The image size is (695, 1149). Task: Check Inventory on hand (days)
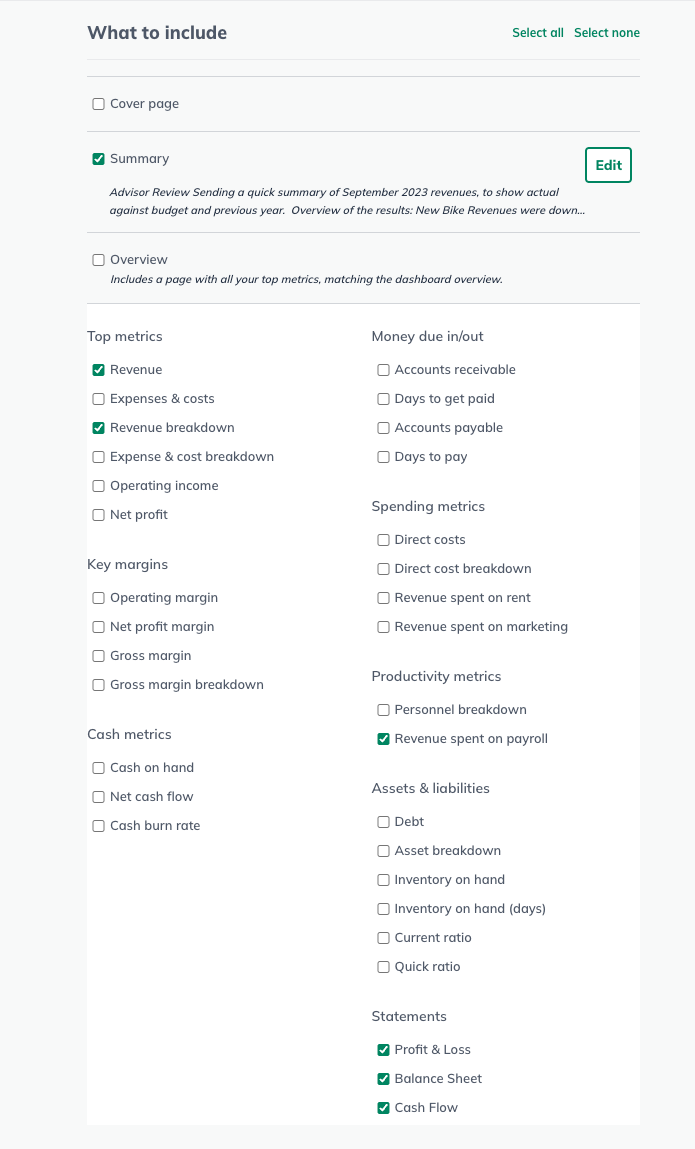pos(383,908)
